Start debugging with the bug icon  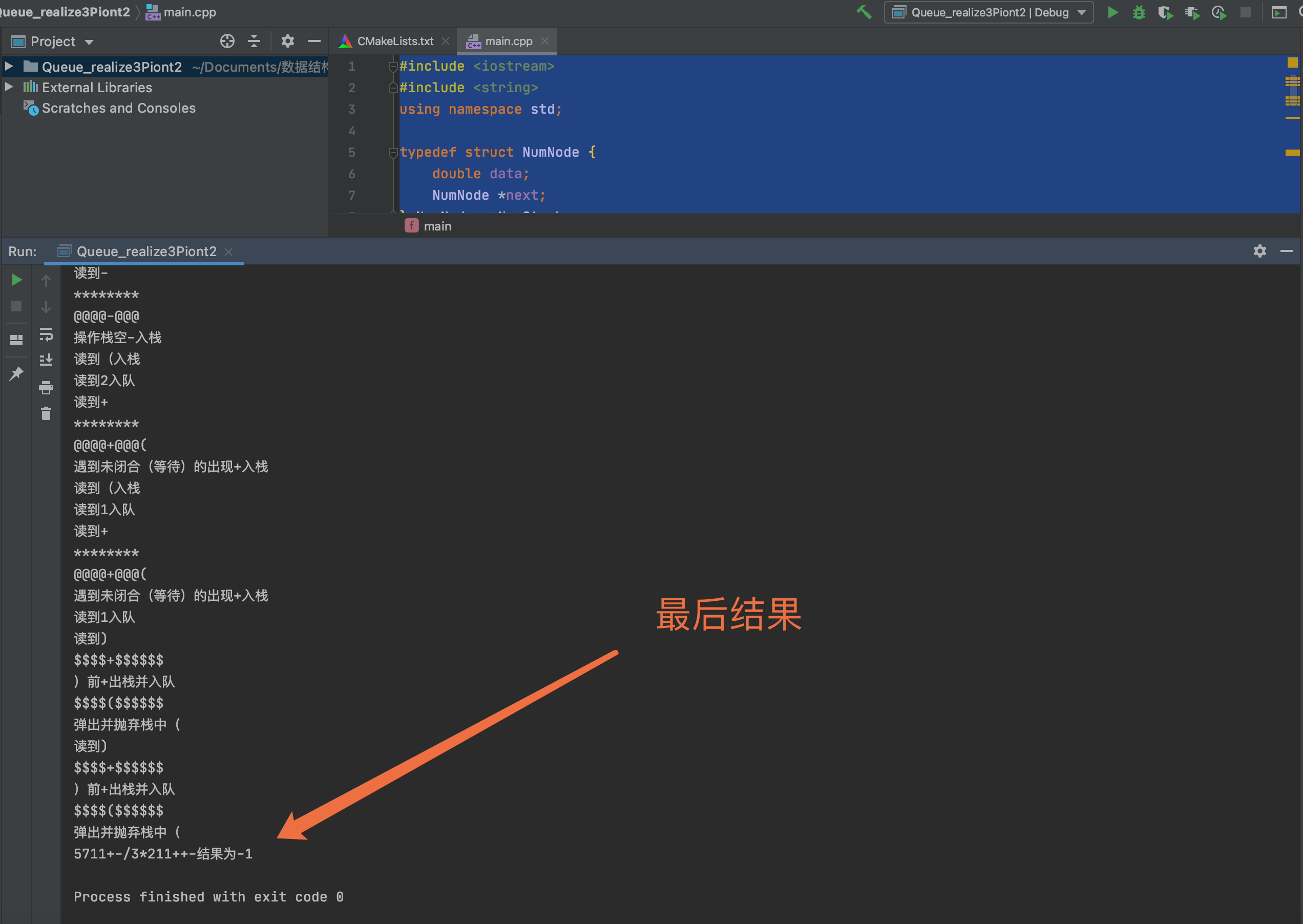[1138, 12]
